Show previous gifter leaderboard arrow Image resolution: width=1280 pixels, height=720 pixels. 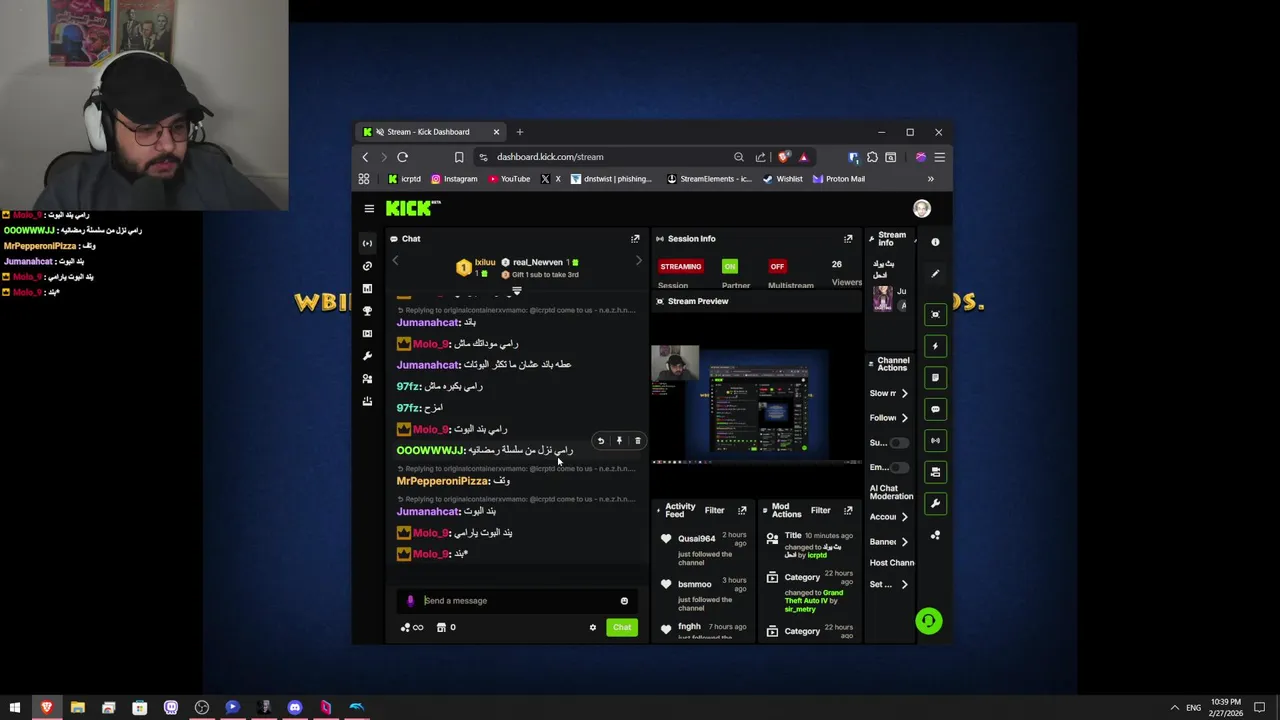coord(395,261)
